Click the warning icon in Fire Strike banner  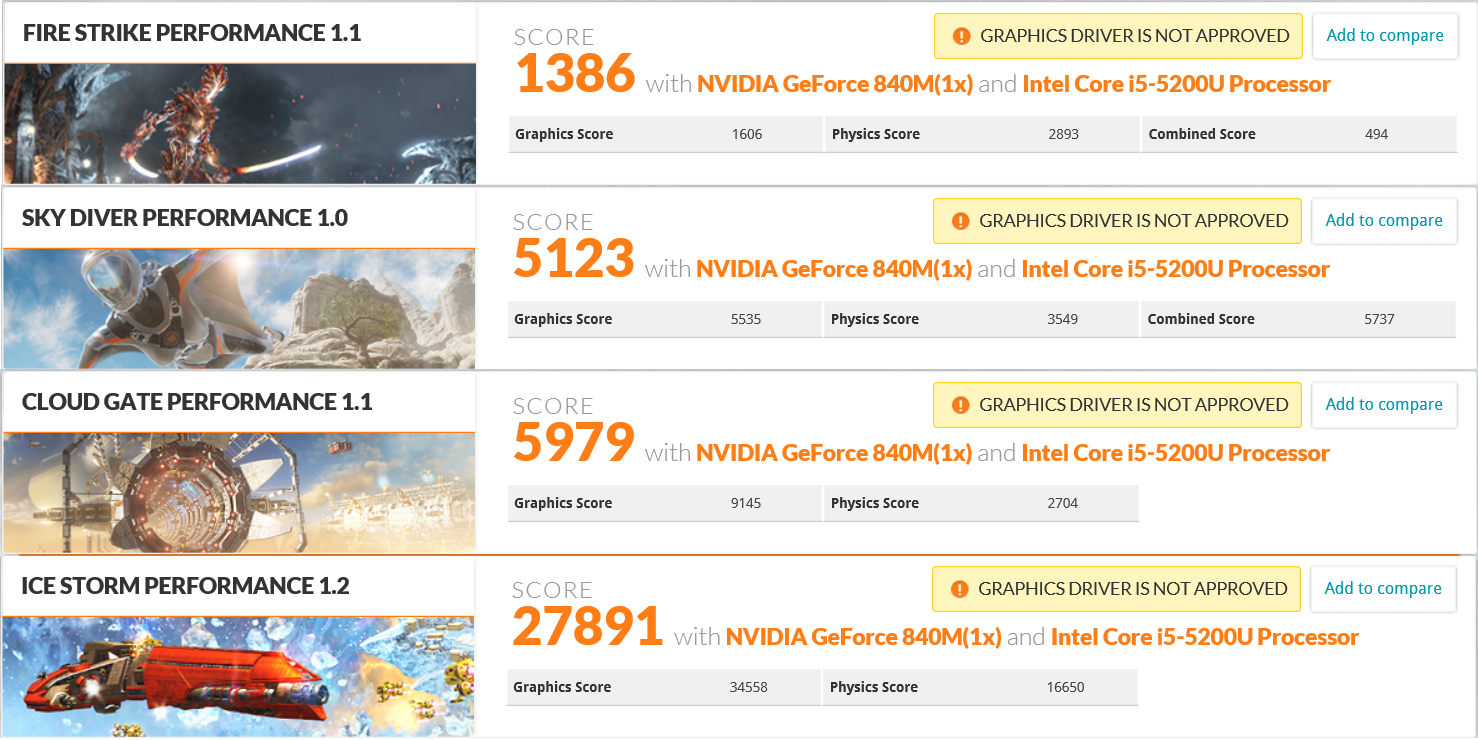pyautogui.click(x=961, y=36)
